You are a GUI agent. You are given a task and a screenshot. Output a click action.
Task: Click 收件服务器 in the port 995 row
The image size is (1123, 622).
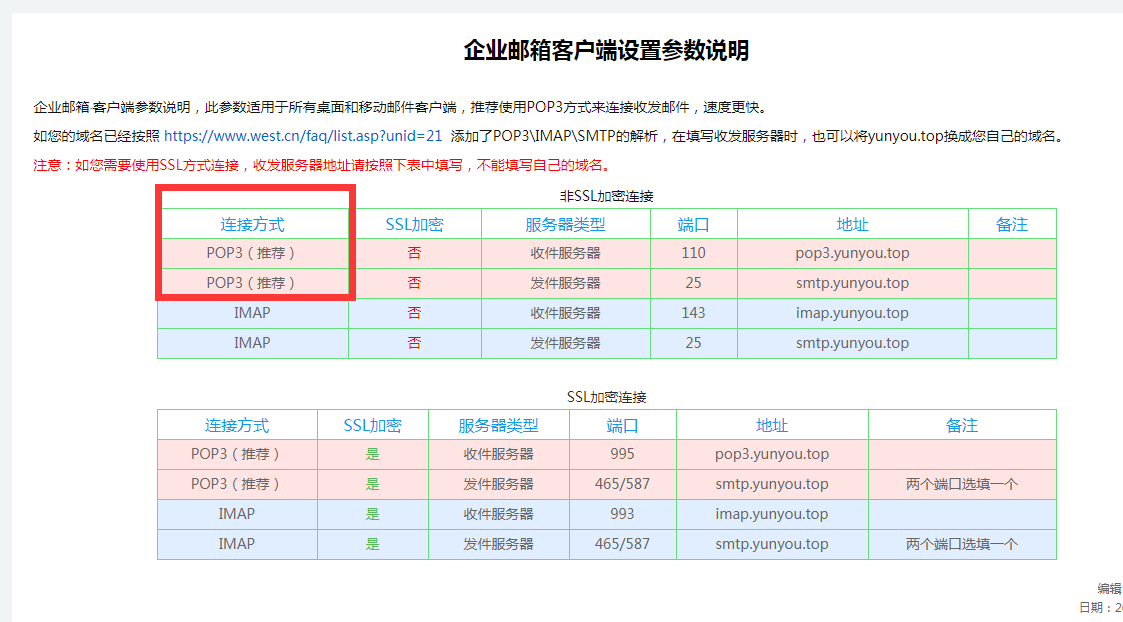(x=498, y=454)
